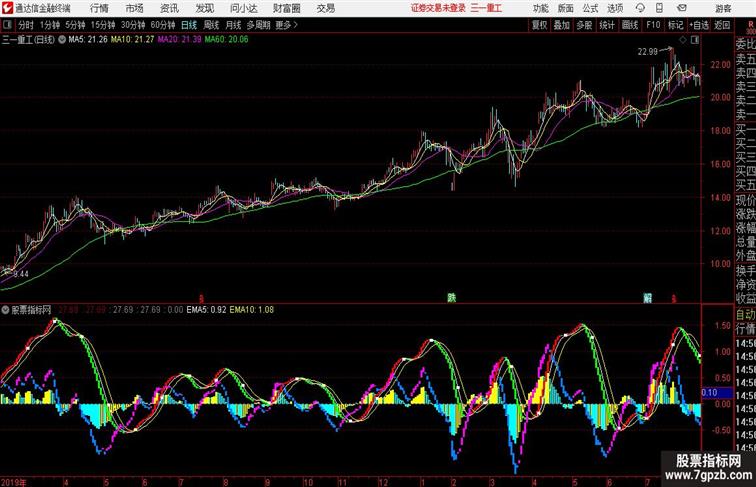Open the 功能 menu
This screenshot has width=756, height=487.
[541, 8]
